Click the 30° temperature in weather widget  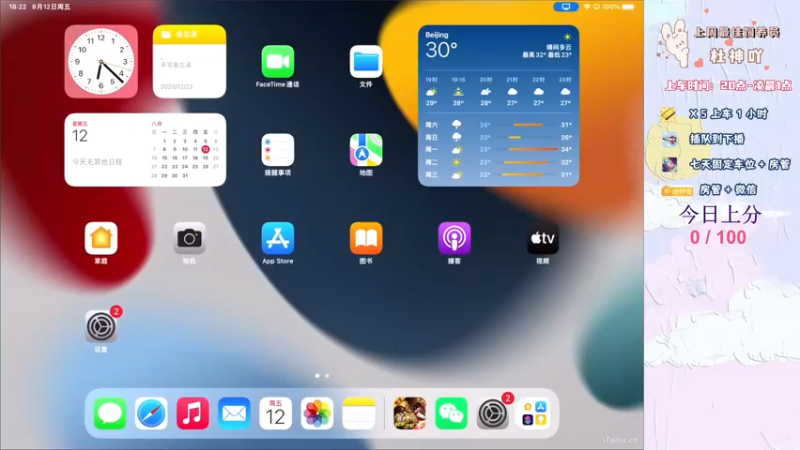click(x=441, y=50)
